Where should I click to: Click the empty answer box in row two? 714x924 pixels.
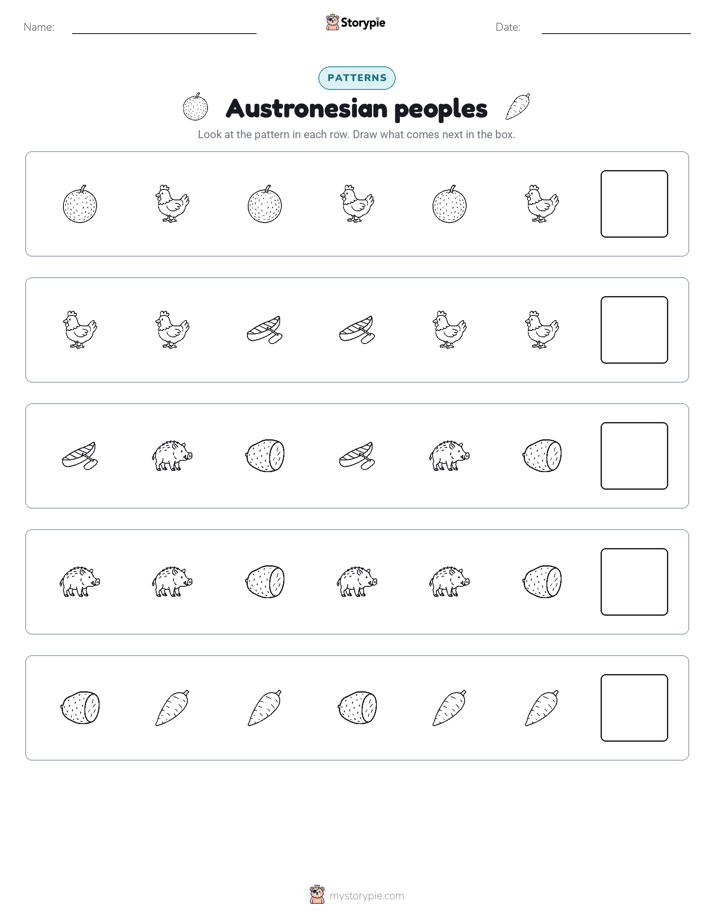tap(634, 330)
